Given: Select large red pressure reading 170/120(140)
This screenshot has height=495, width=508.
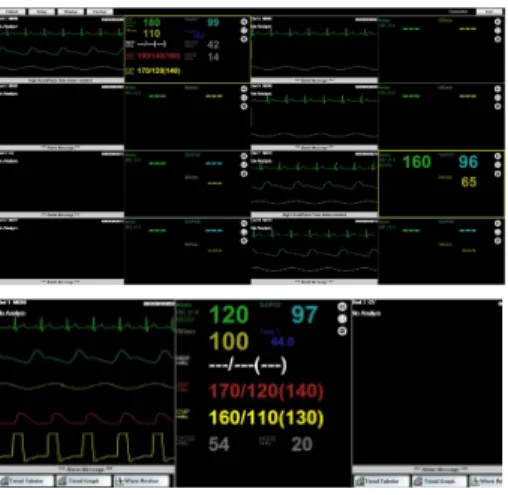Looking at the screenshot, I should 266,391.
